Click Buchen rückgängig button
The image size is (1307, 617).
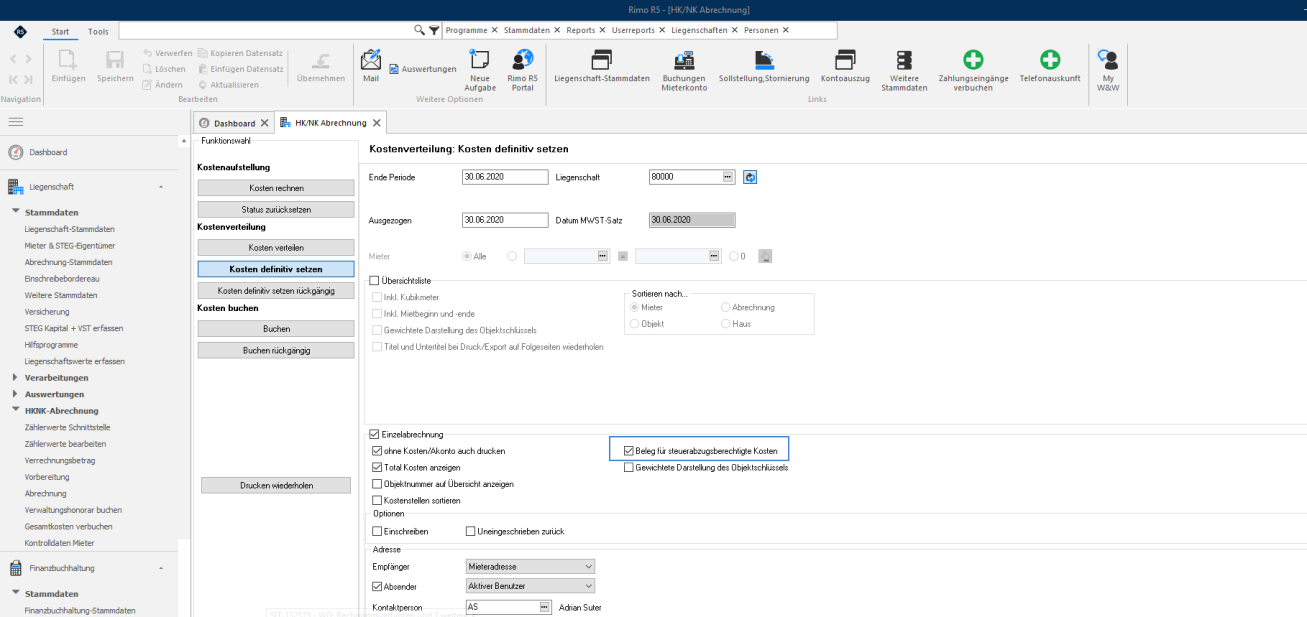(276, 350)
